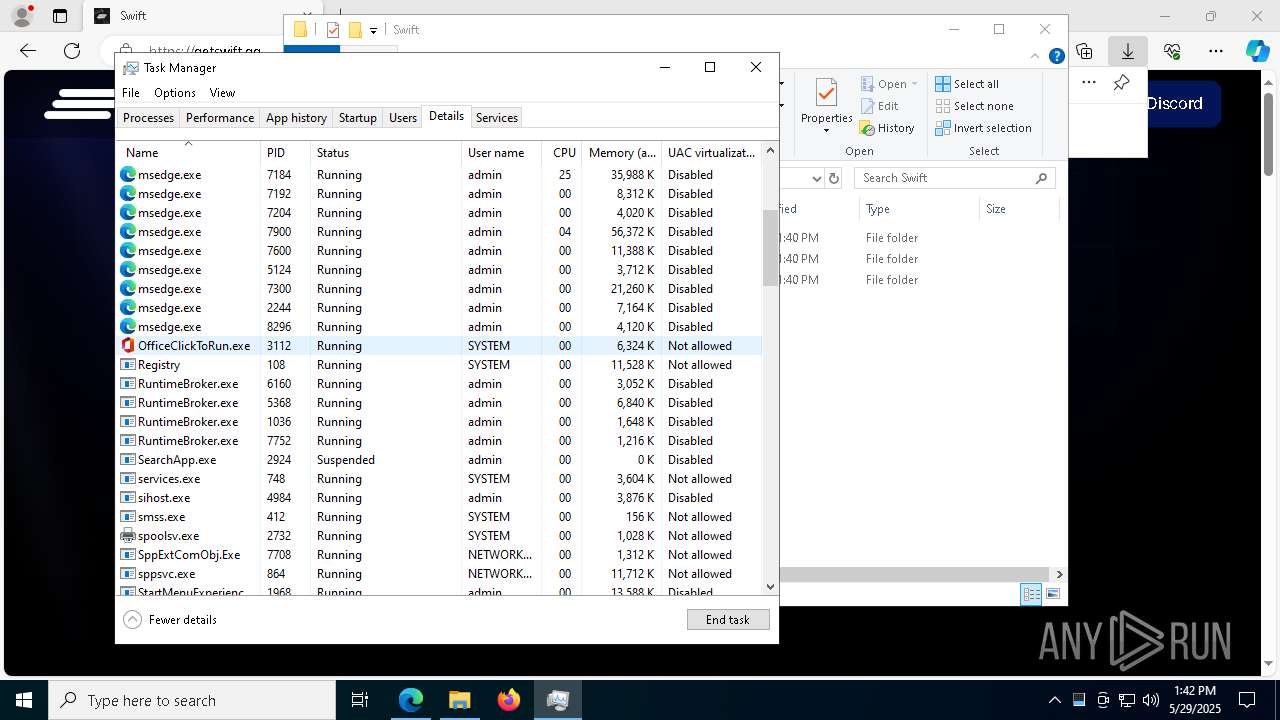Image resolution: width=1280 pixels, height=720 pixels.
Task: Open File Explorer from the taskbar
Action: 459,700
